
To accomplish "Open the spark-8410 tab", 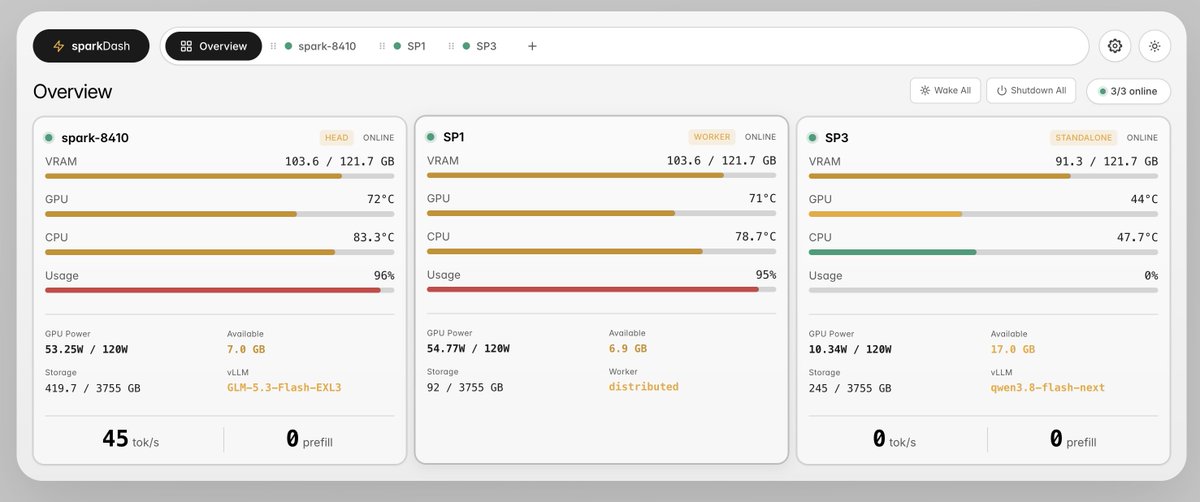I will coord(320,46).
